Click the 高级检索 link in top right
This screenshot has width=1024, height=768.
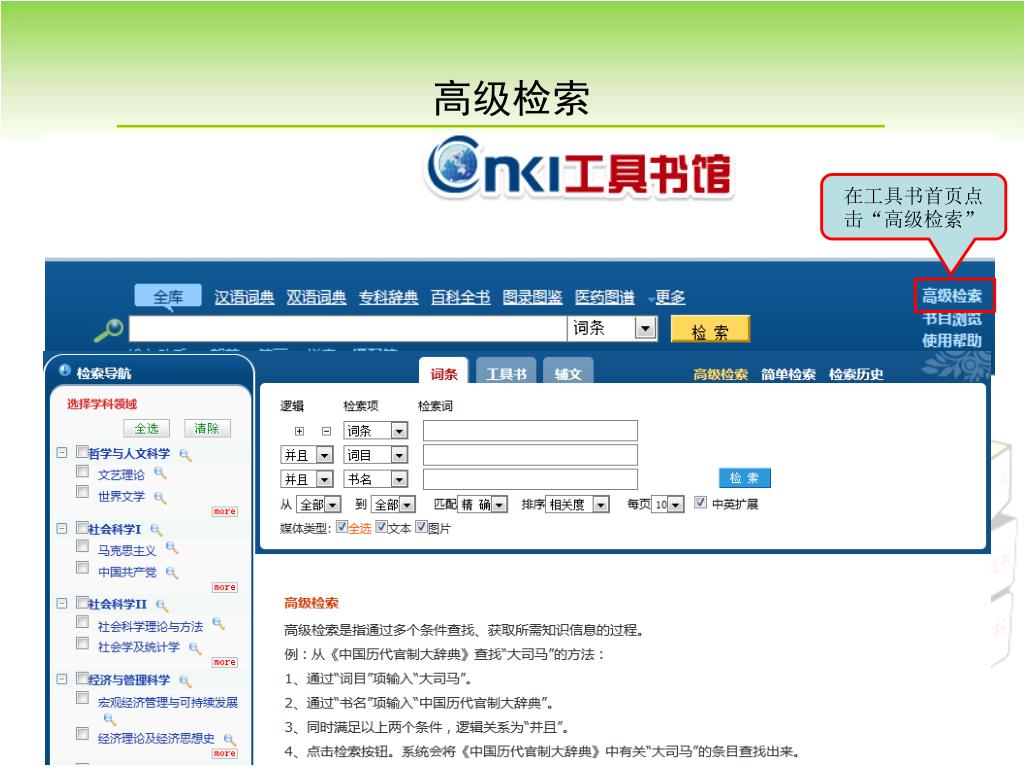coord(952,296)
